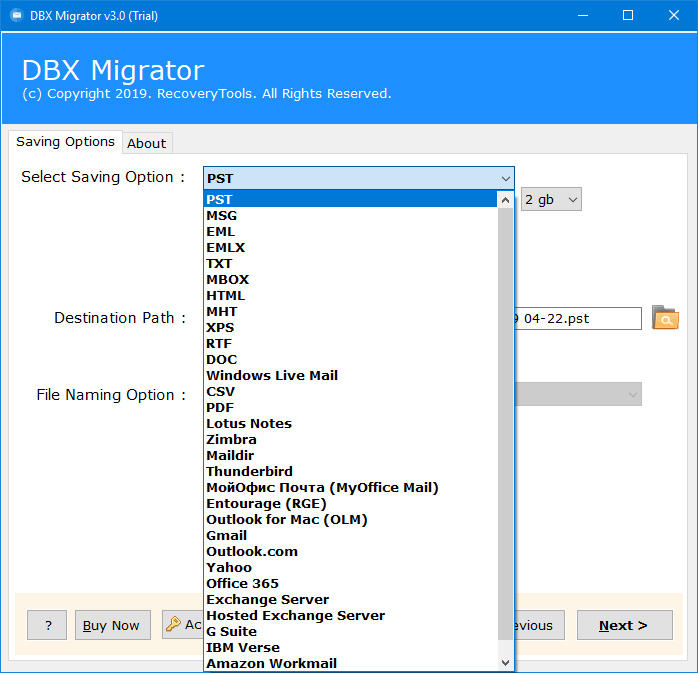Viewport: 698px width, 673px height.
Task: Click the Previous button
Action: click(x=539, y=625)
